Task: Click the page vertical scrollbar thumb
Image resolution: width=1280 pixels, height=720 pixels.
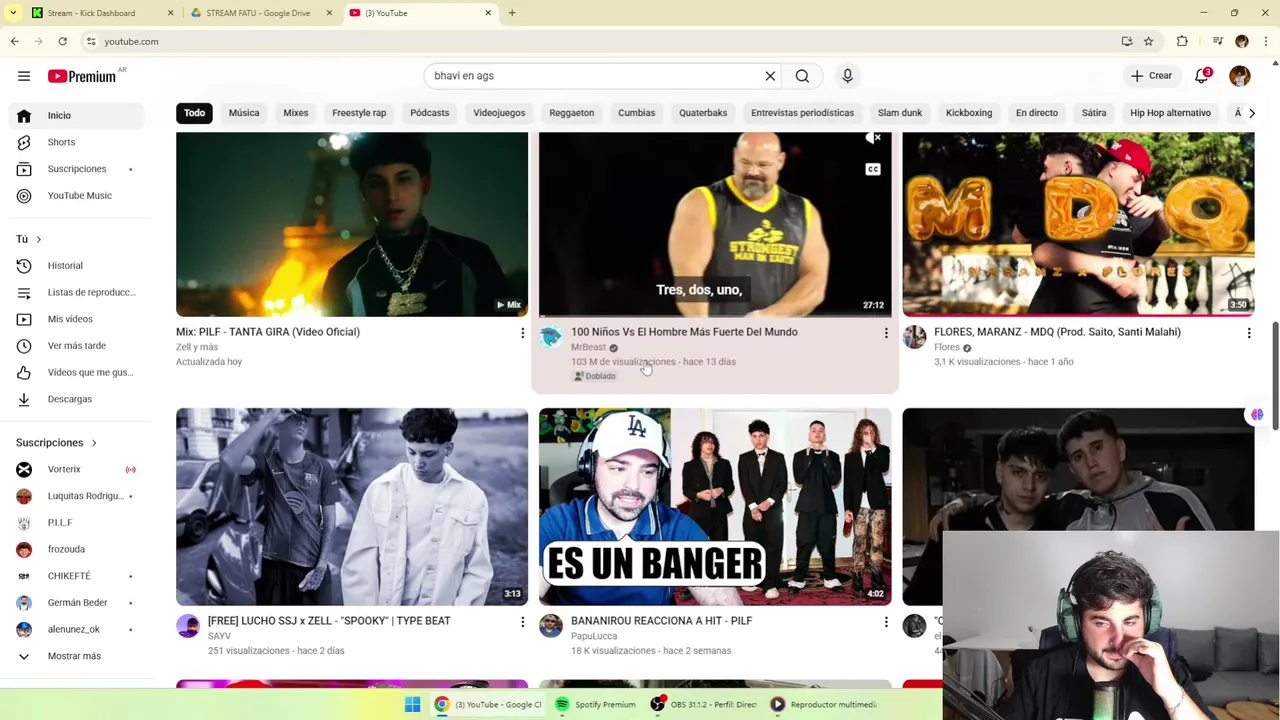Action: [1274, 376]
